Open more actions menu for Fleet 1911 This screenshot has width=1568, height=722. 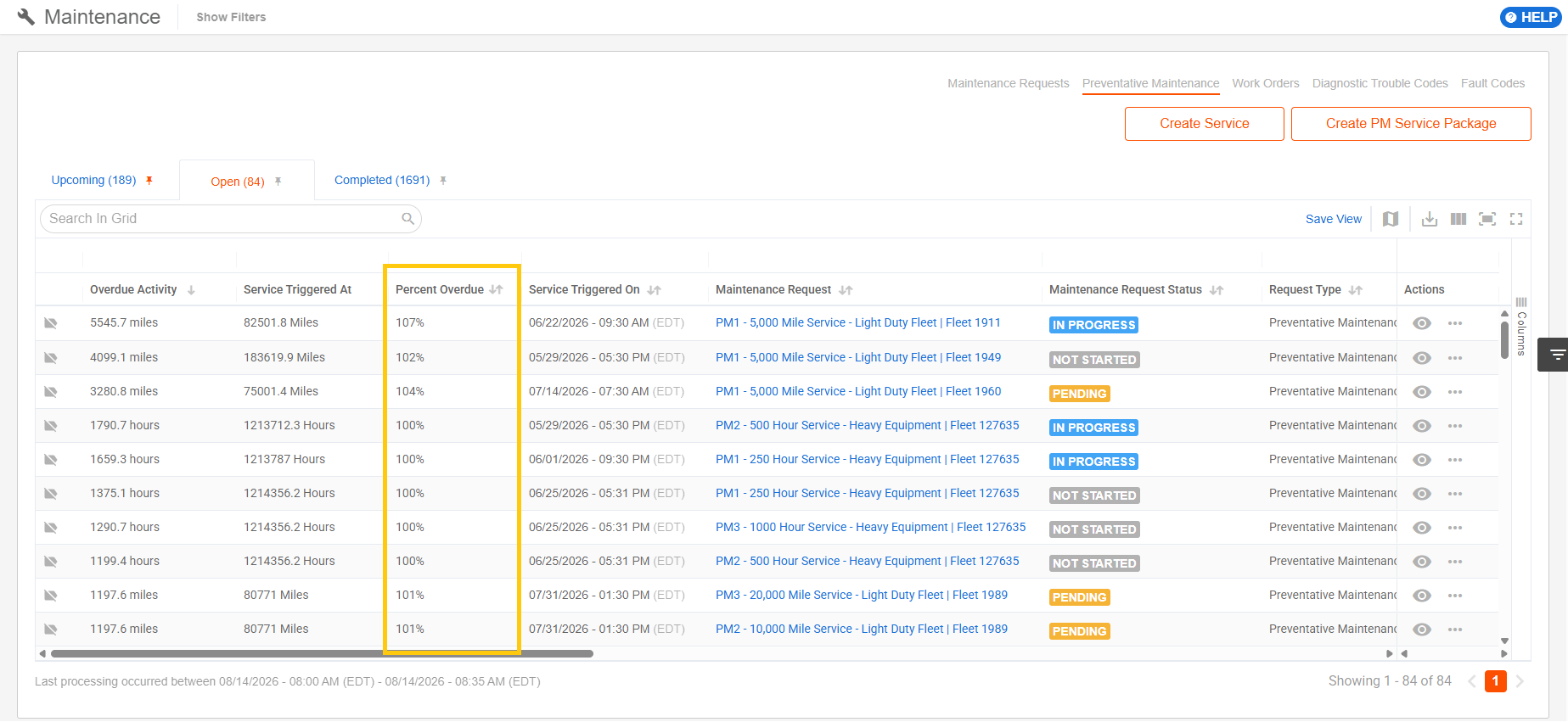[x=1455, y=323]
